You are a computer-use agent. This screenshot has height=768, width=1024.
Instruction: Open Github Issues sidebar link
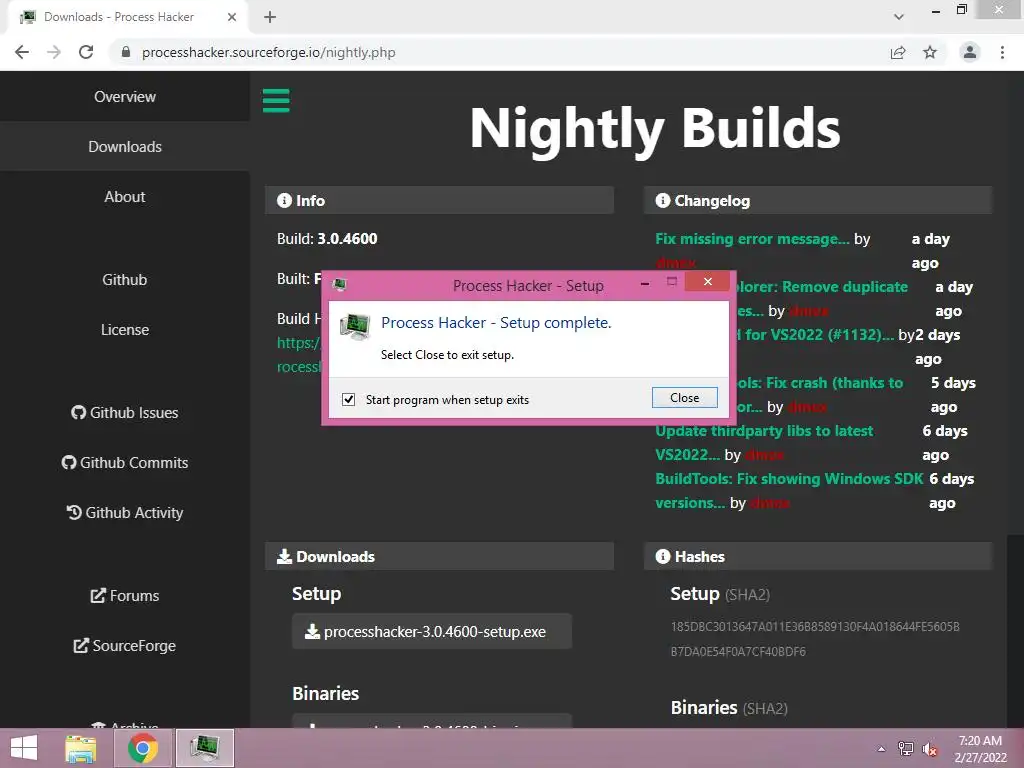tap(125, 413)
